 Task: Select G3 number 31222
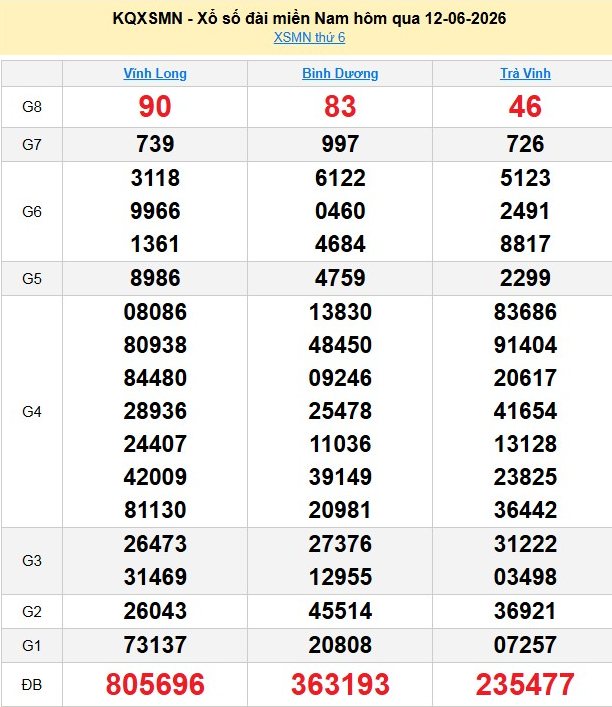pos(525,544)
